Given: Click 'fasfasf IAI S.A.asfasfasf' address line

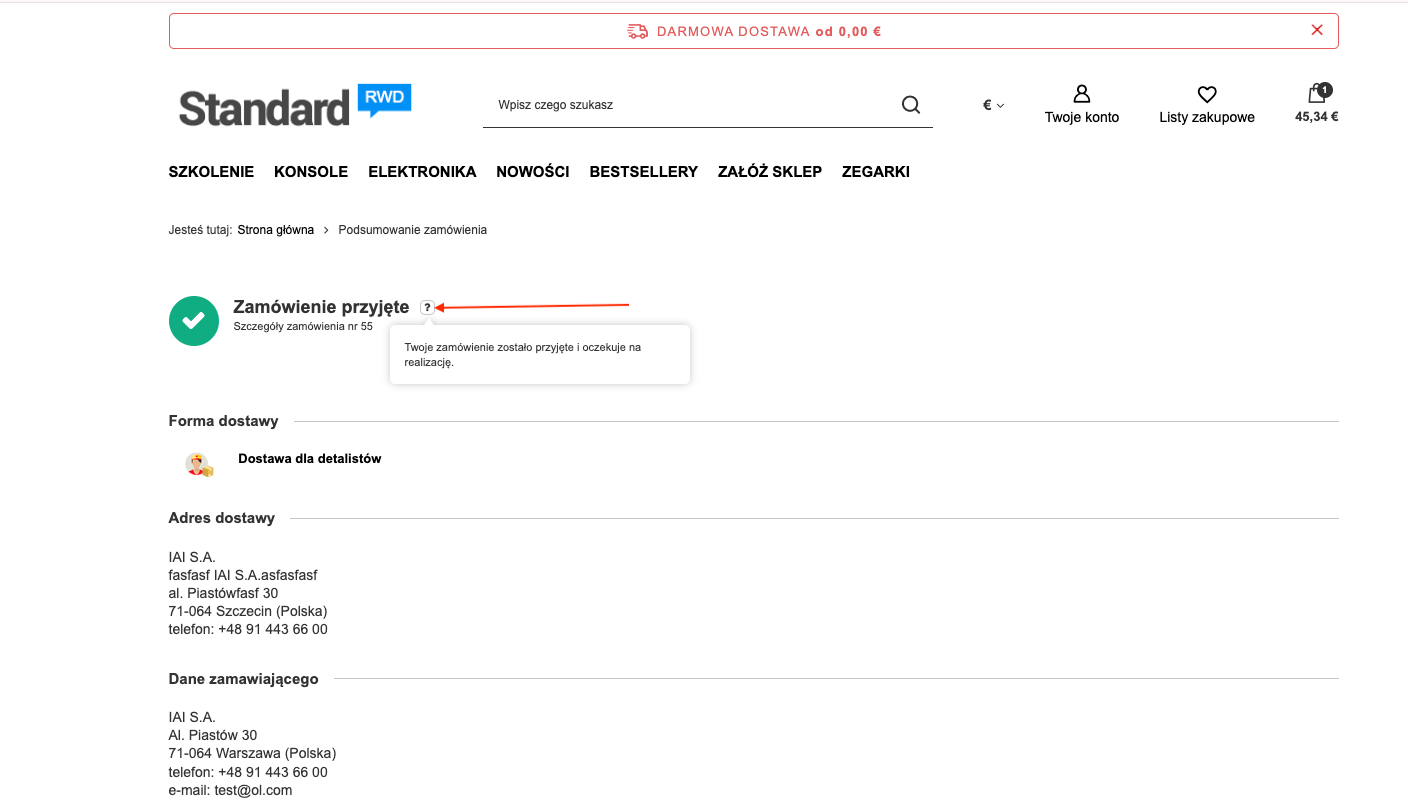Looking at the screenshot, I should tap(243, 575).
